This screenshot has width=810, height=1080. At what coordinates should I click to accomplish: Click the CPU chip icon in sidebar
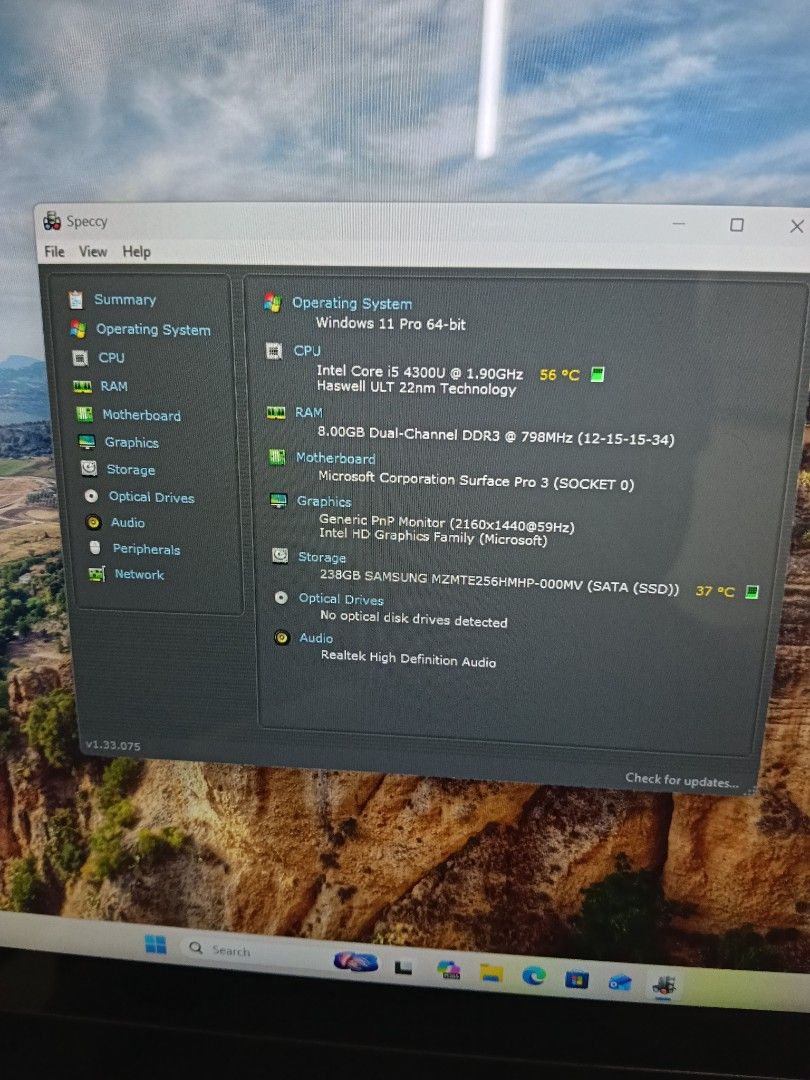pyautogui.click(x=80, y=358)
